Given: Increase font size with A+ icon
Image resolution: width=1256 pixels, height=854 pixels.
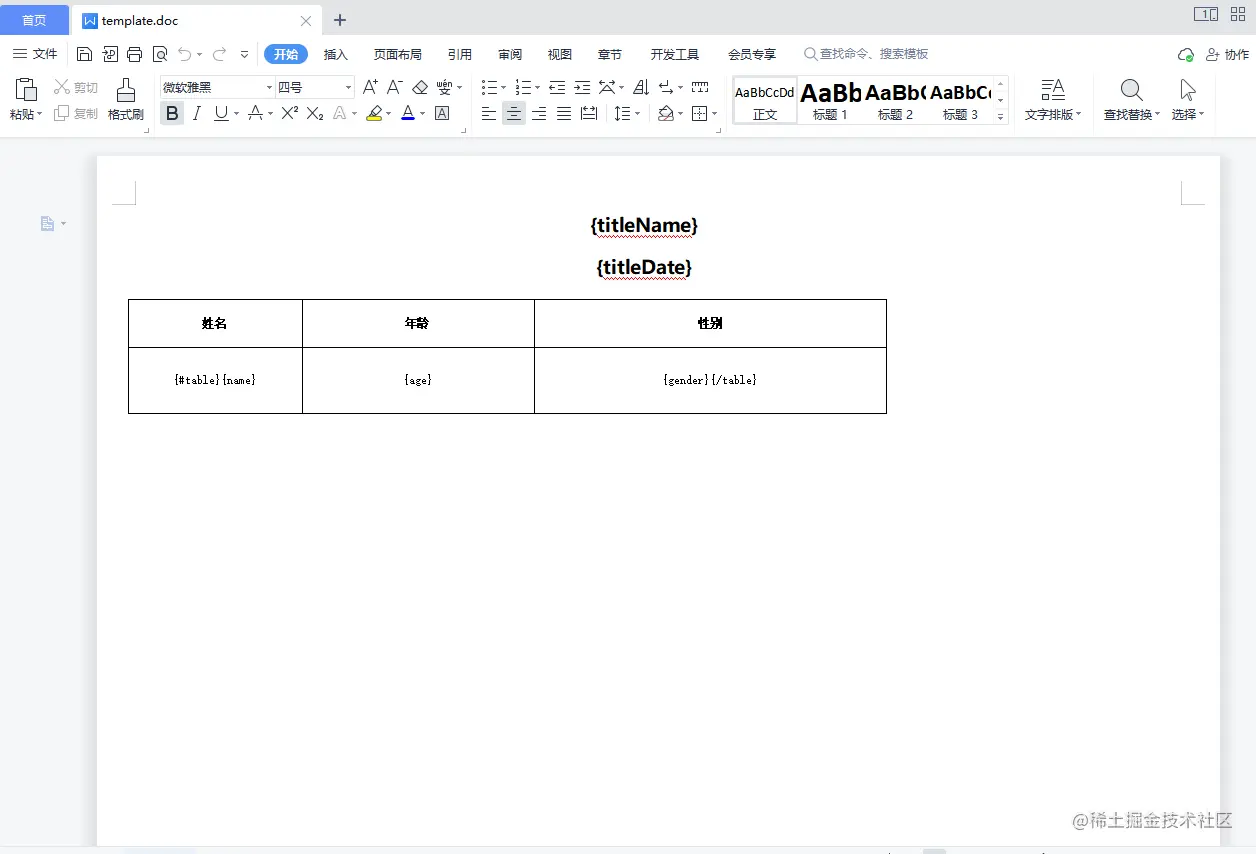Looking at the screenshot, I should tap(370, 88).
